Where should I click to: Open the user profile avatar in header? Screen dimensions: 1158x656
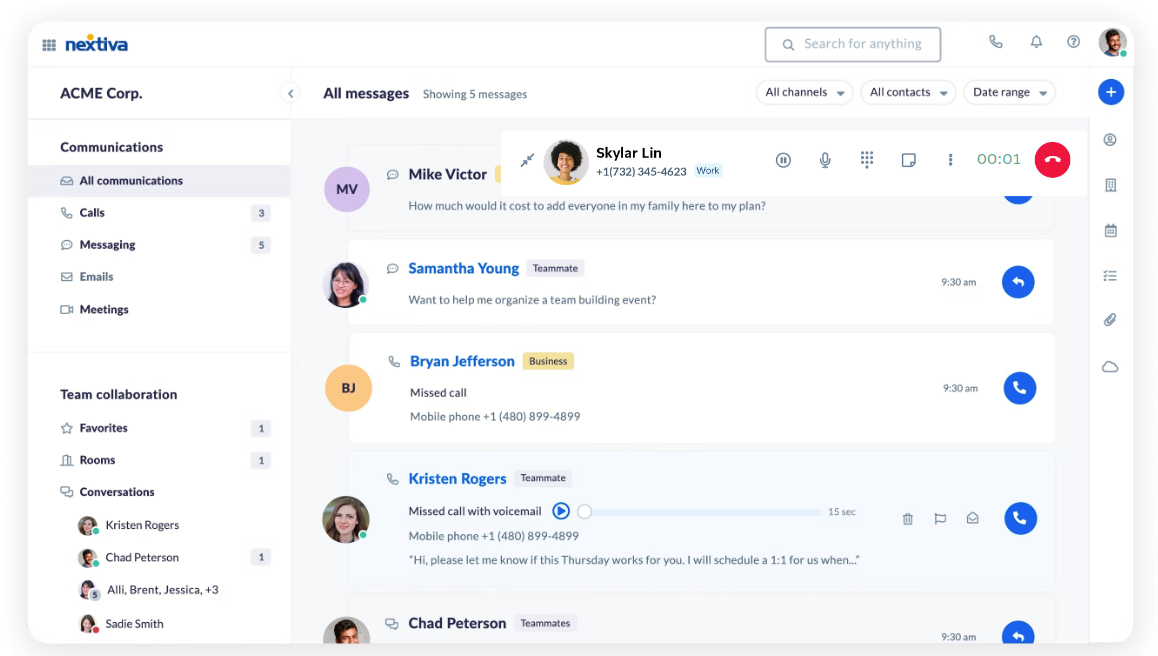coord(1112,42)
